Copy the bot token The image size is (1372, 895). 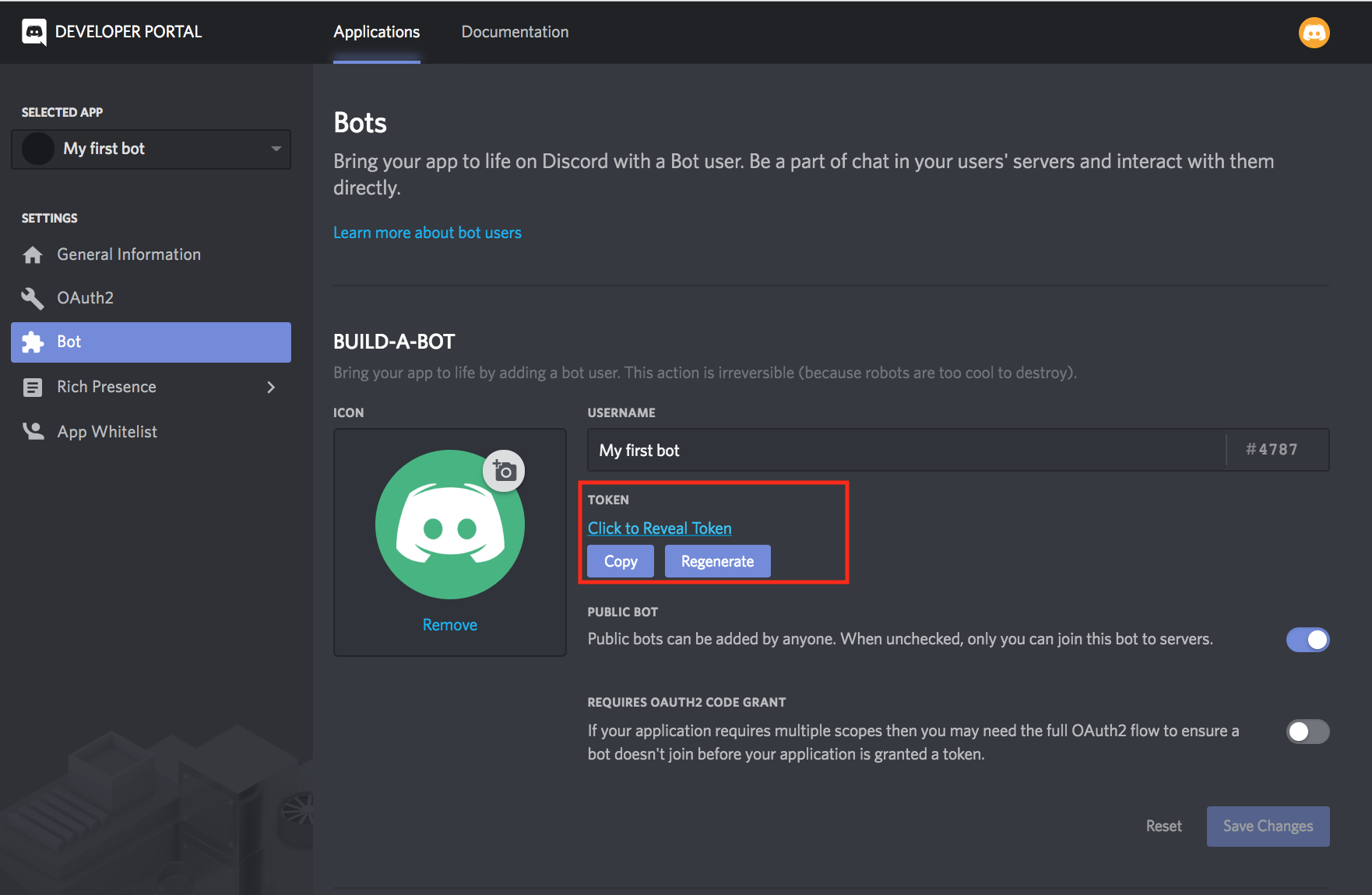click(621, 561)
